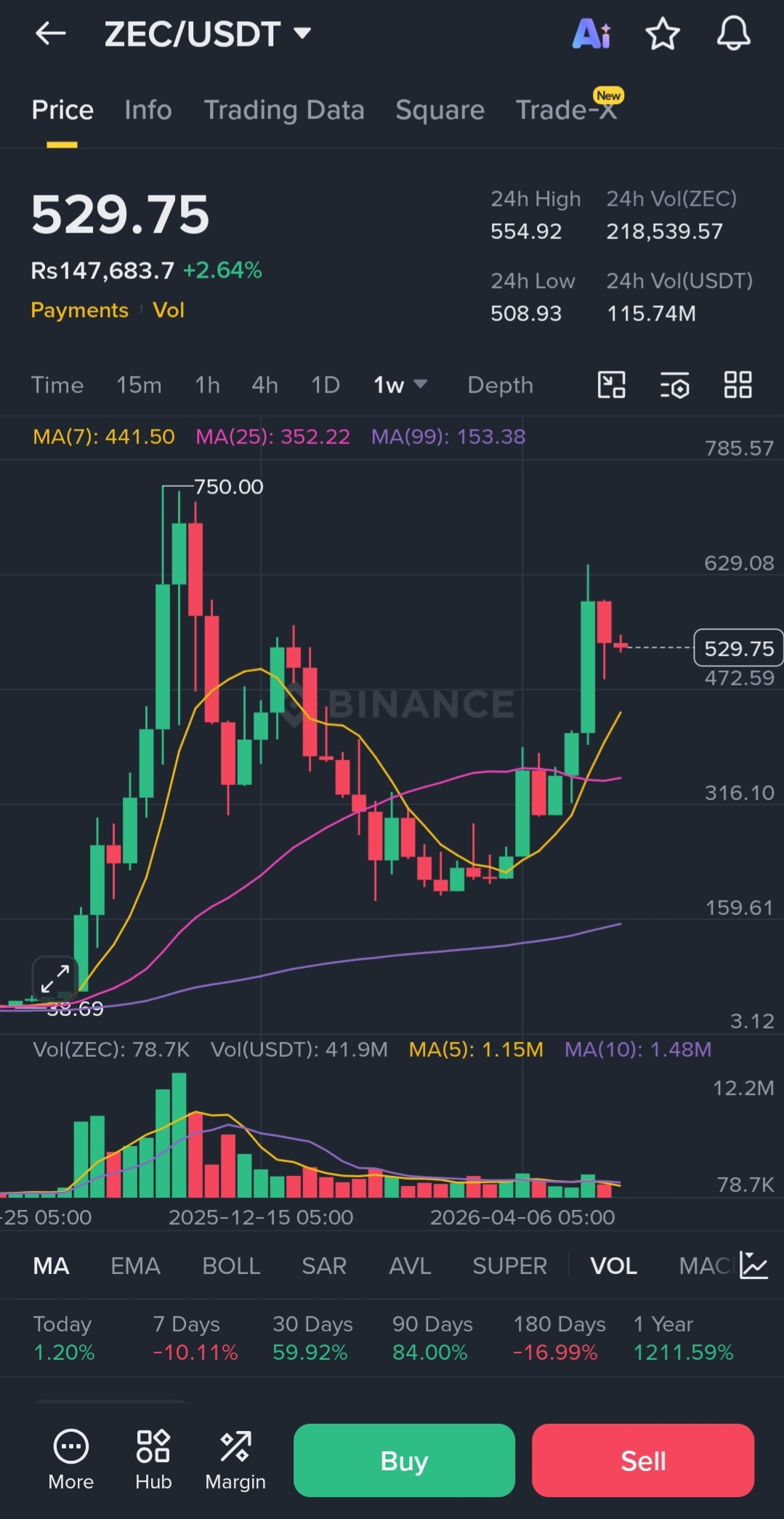Tap the 180 Days -16.99% change
Viewport: 784px width, 1519px height.
559,1338
